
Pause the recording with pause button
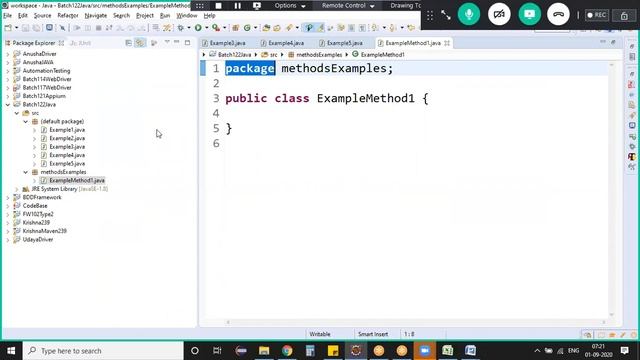click(x=238, y=6)
